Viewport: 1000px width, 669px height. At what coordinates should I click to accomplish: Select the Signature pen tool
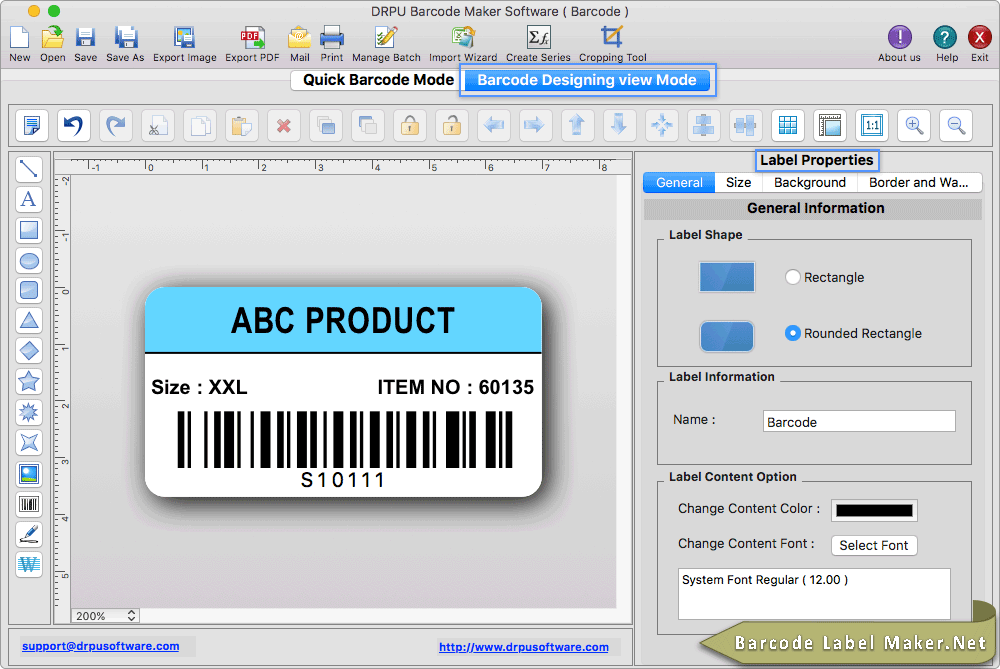click(x=29, y=534)
